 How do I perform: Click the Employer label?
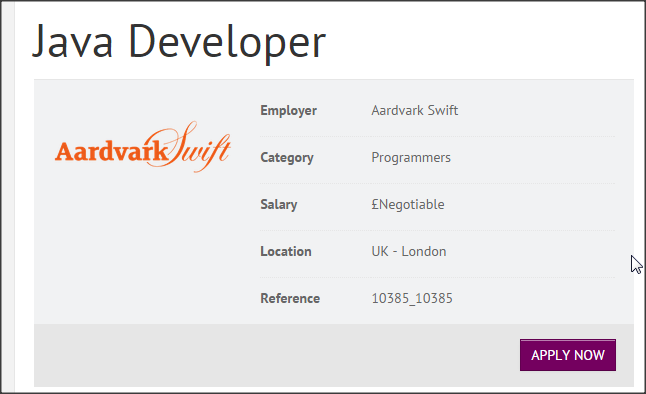click(x=288, y=110)
